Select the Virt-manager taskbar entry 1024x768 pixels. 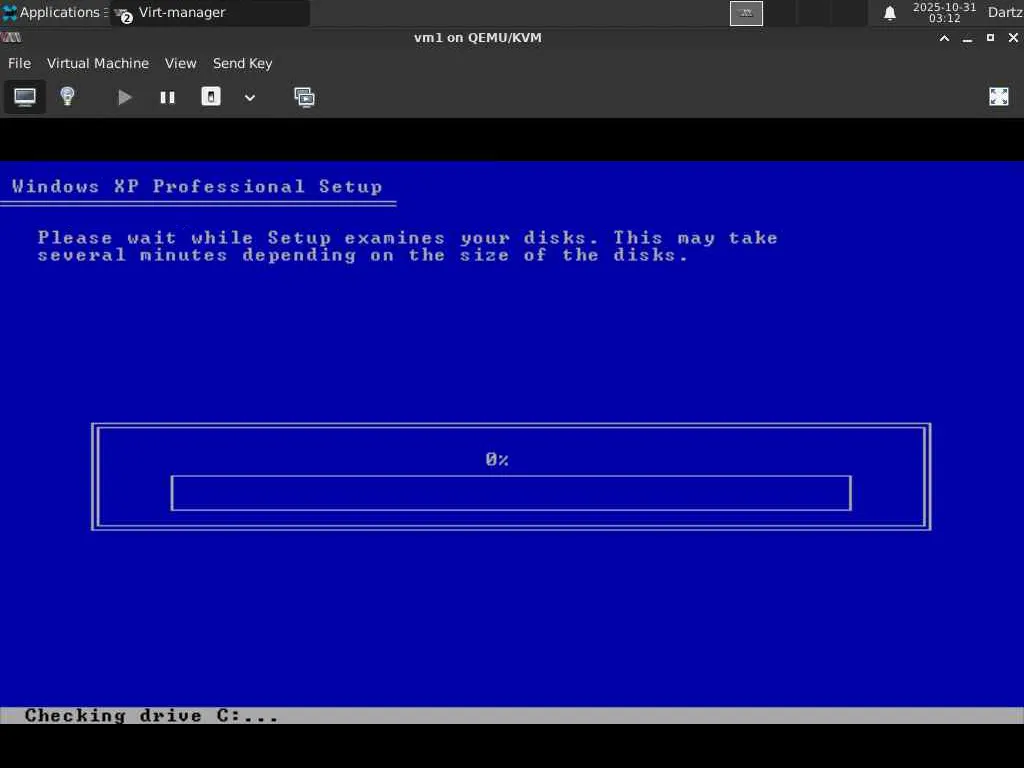point(209,12)
